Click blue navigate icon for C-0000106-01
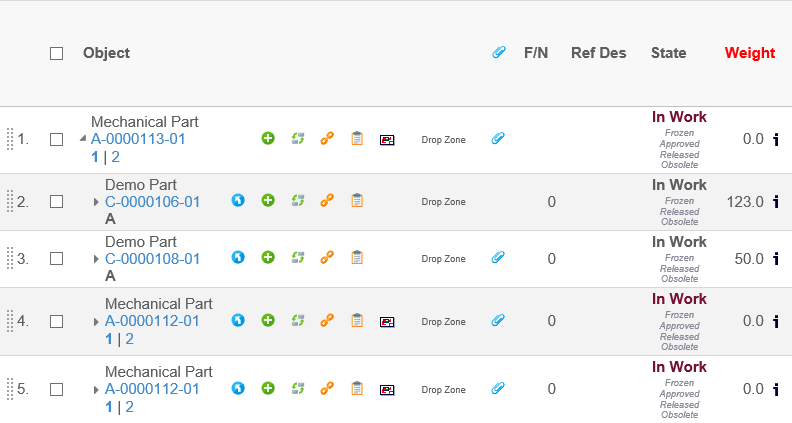 point(238,201)
